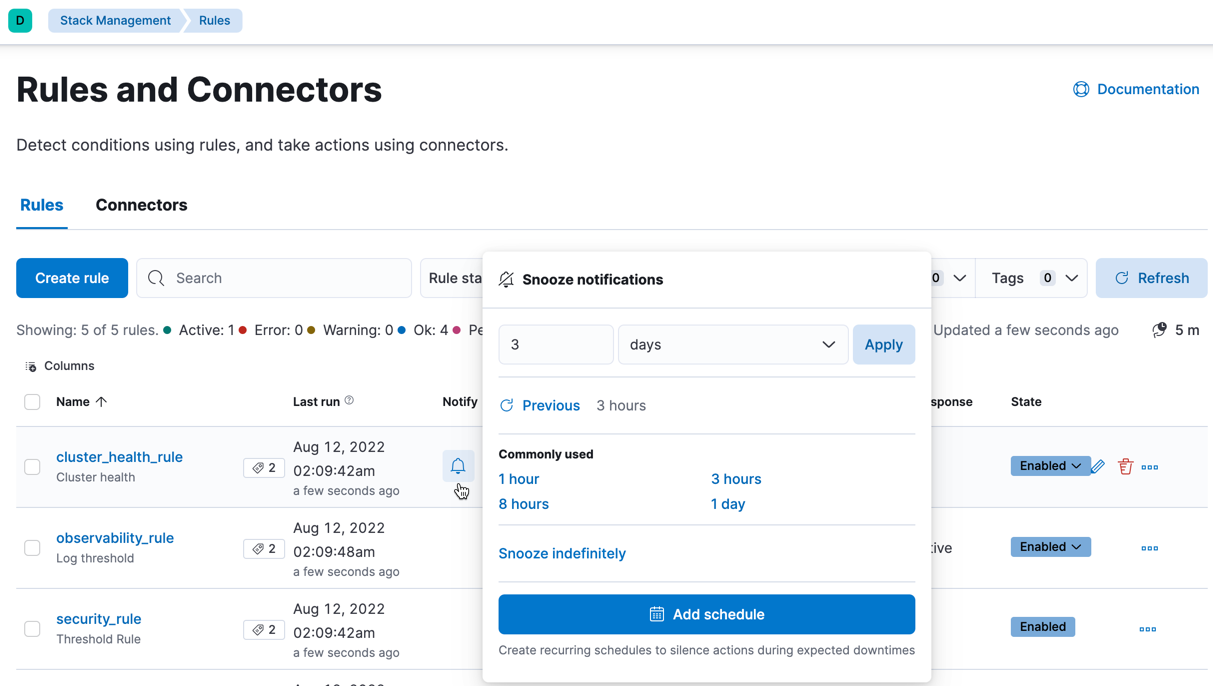Tick the checkbox beside observability_rule
This screenshot has width=1213, height=686.
[31, 548]
